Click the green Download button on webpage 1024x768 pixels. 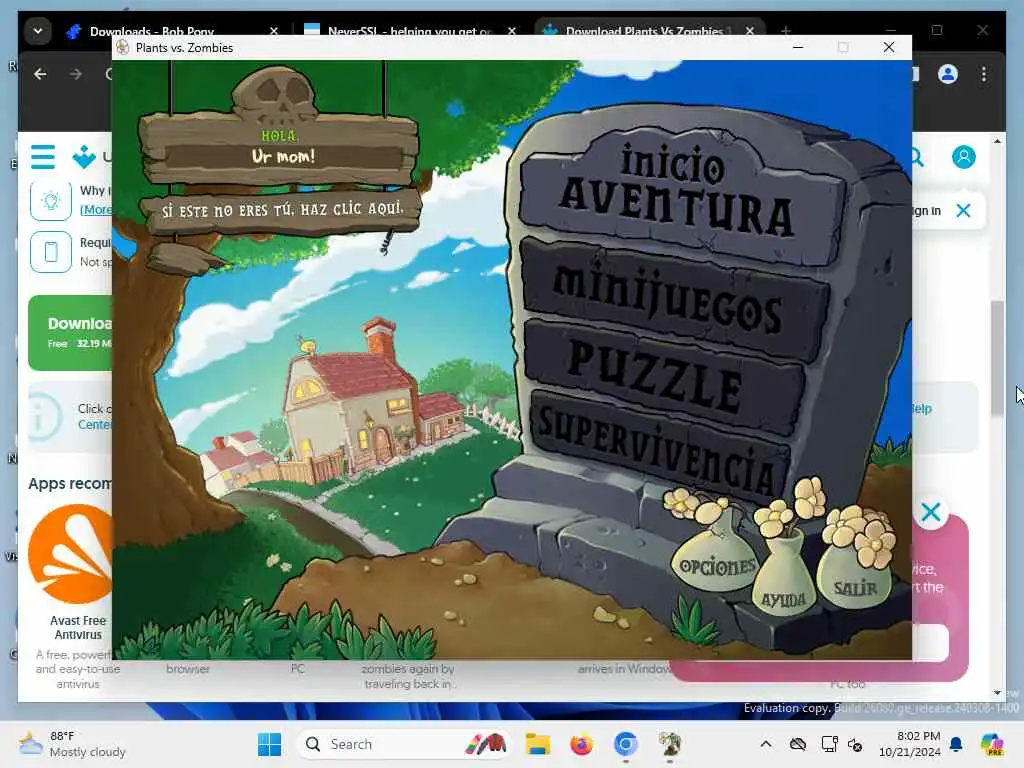(70, 332)
